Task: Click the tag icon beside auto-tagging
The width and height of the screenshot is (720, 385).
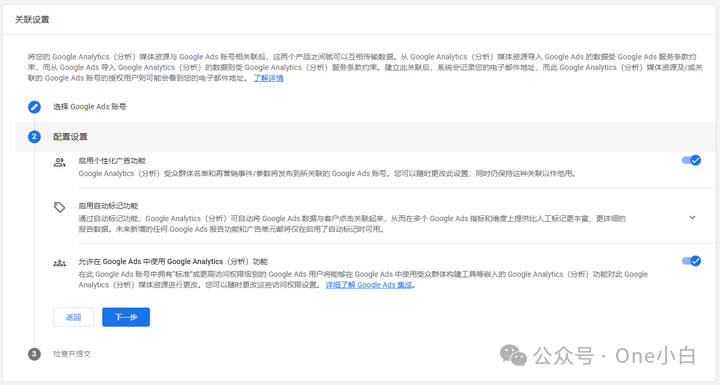Action: (60, 207)
